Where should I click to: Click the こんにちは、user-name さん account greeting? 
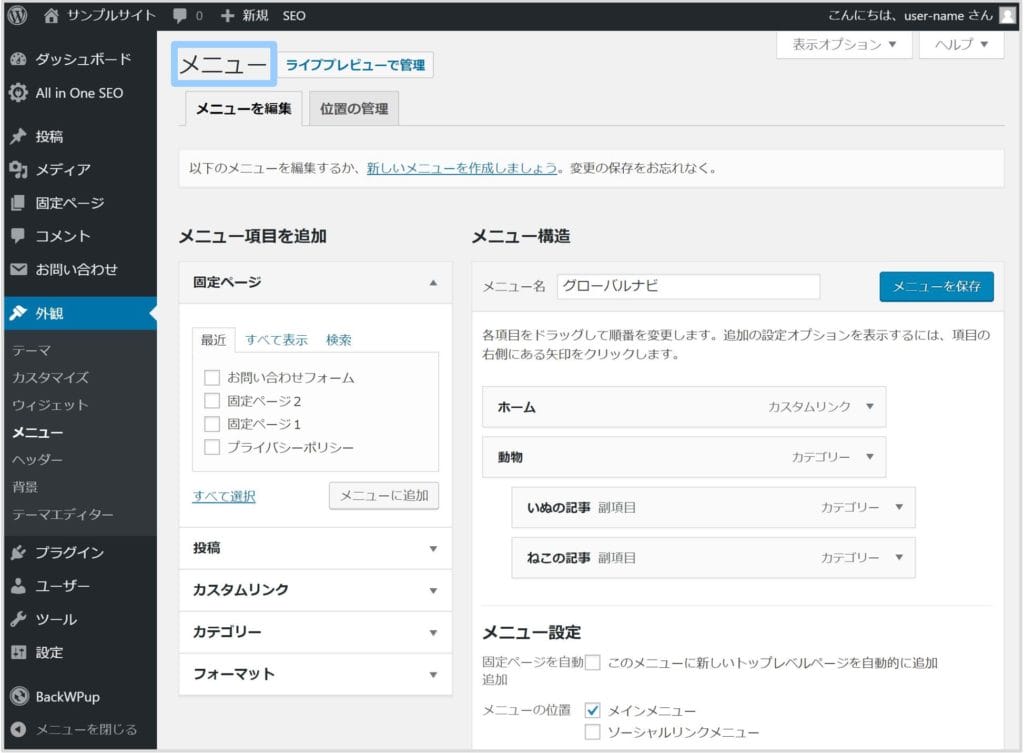tap(910, 16)
